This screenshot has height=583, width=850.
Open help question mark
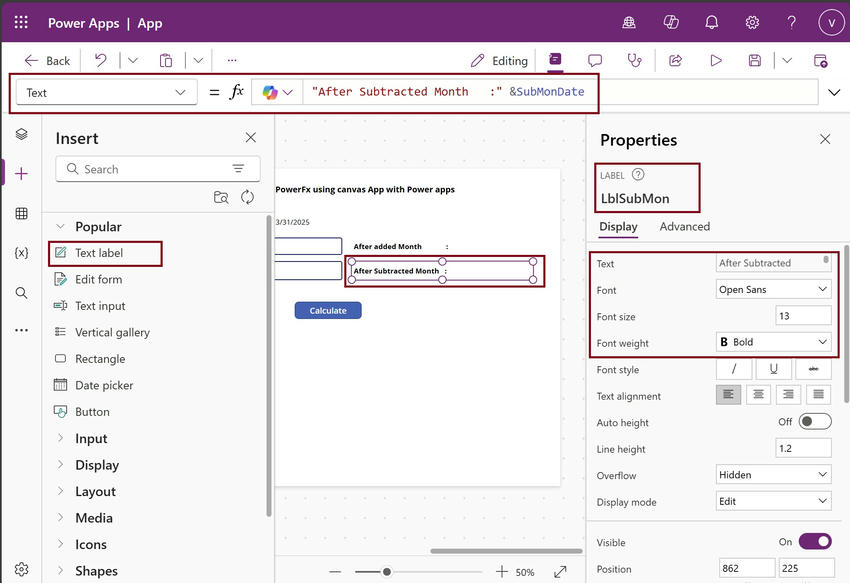point(791,22)
